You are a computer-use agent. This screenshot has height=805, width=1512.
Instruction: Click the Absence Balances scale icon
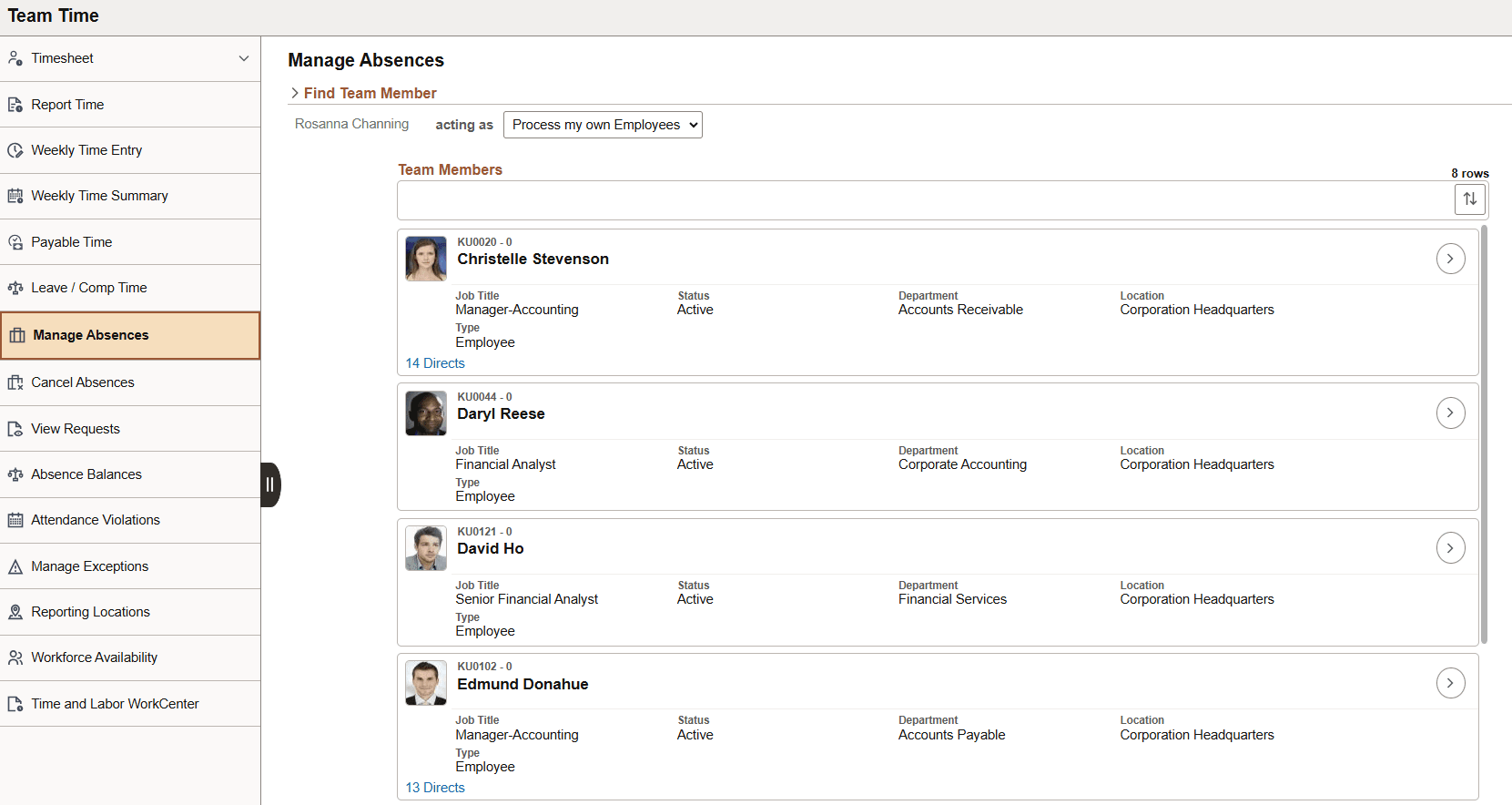[x=15, y=474]
